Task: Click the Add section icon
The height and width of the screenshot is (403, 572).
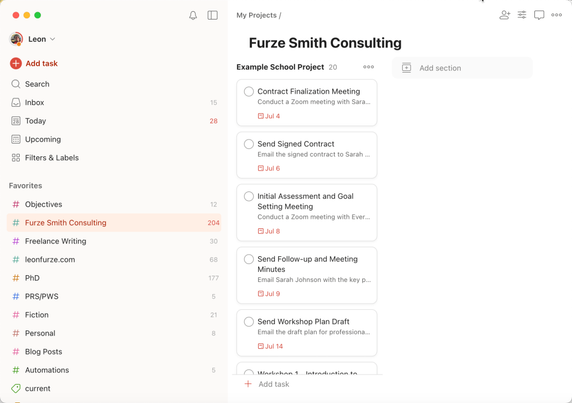Action: (x=406, y=67)
